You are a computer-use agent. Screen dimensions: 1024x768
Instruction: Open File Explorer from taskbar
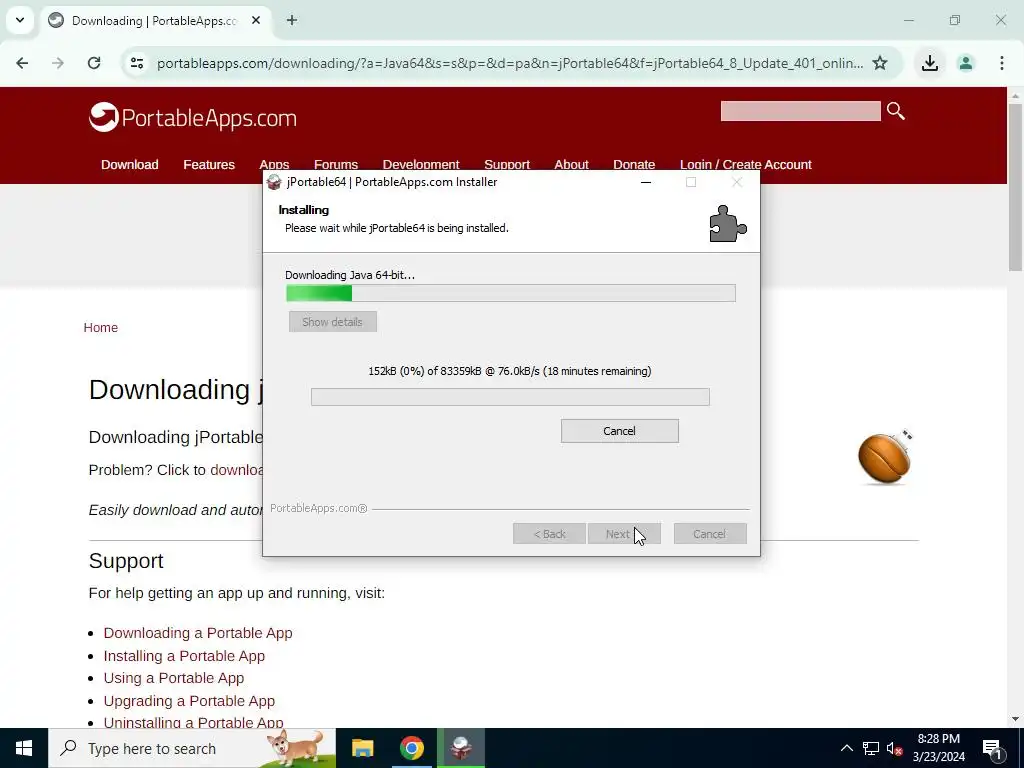click(362, 748)
